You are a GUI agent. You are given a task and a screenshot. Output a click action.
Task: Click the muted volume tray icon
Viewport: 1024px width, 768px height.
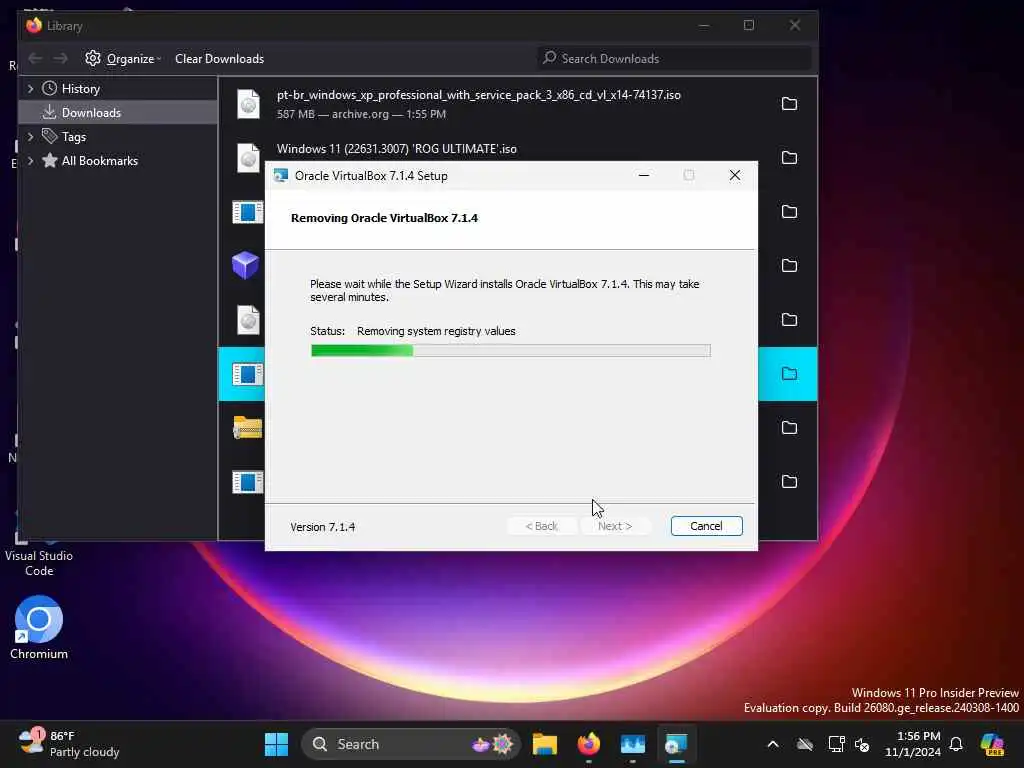click(x=862, y=744)
